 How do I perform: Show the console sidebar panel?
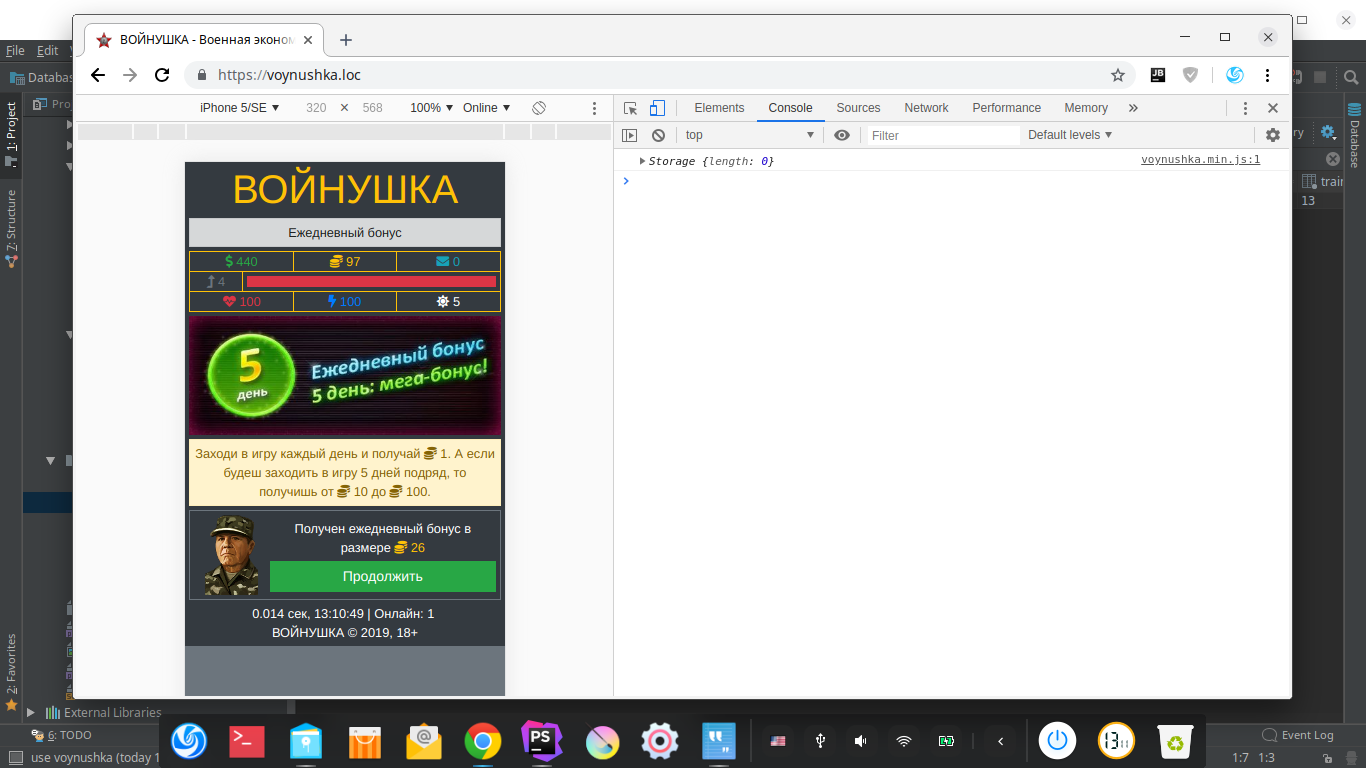point(629,135)
